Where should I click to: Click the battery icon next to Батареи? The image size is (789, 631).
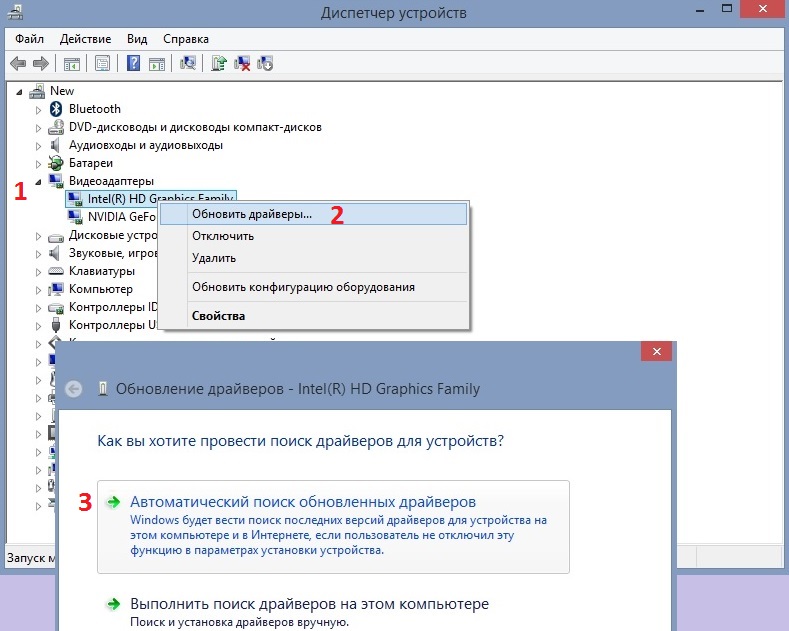point(55,163)
